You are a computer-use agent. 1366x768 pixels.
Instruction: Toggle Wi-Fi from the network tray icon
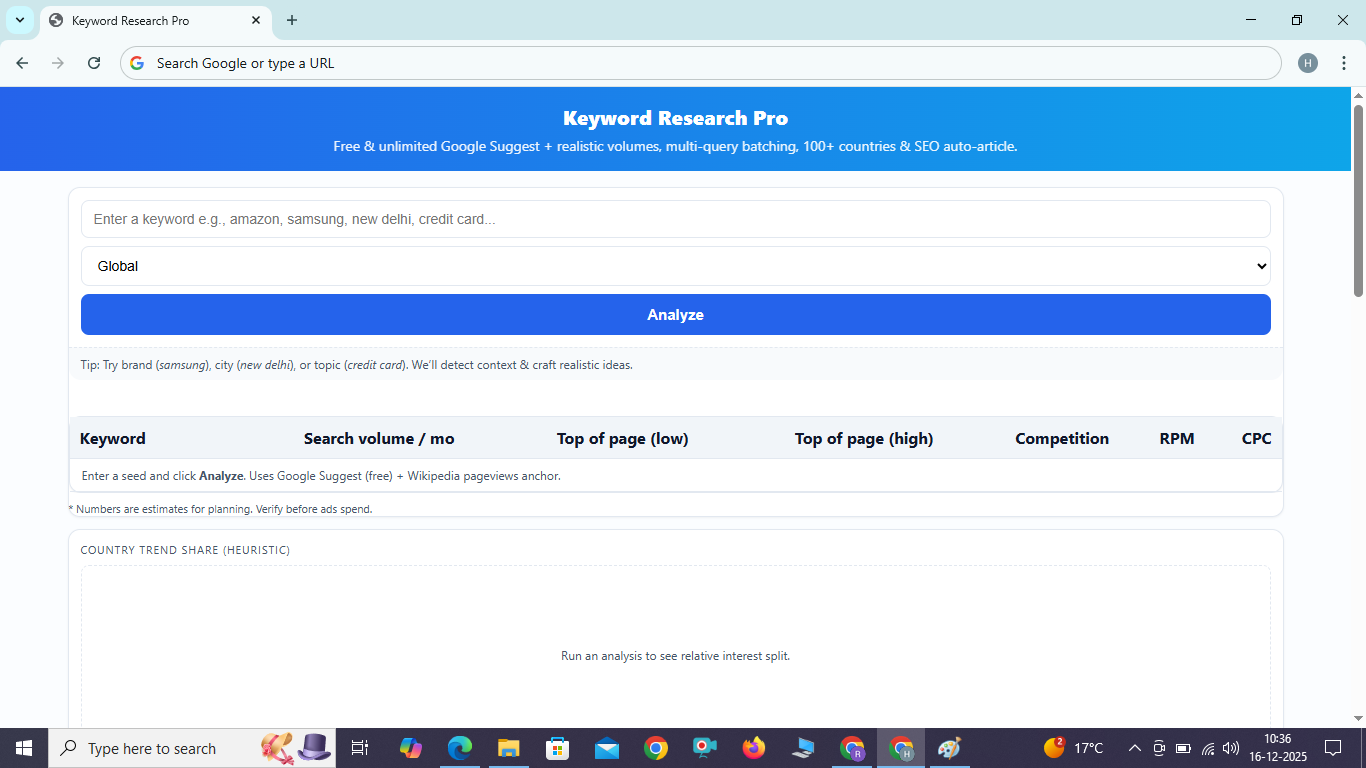pos(1207,747)
